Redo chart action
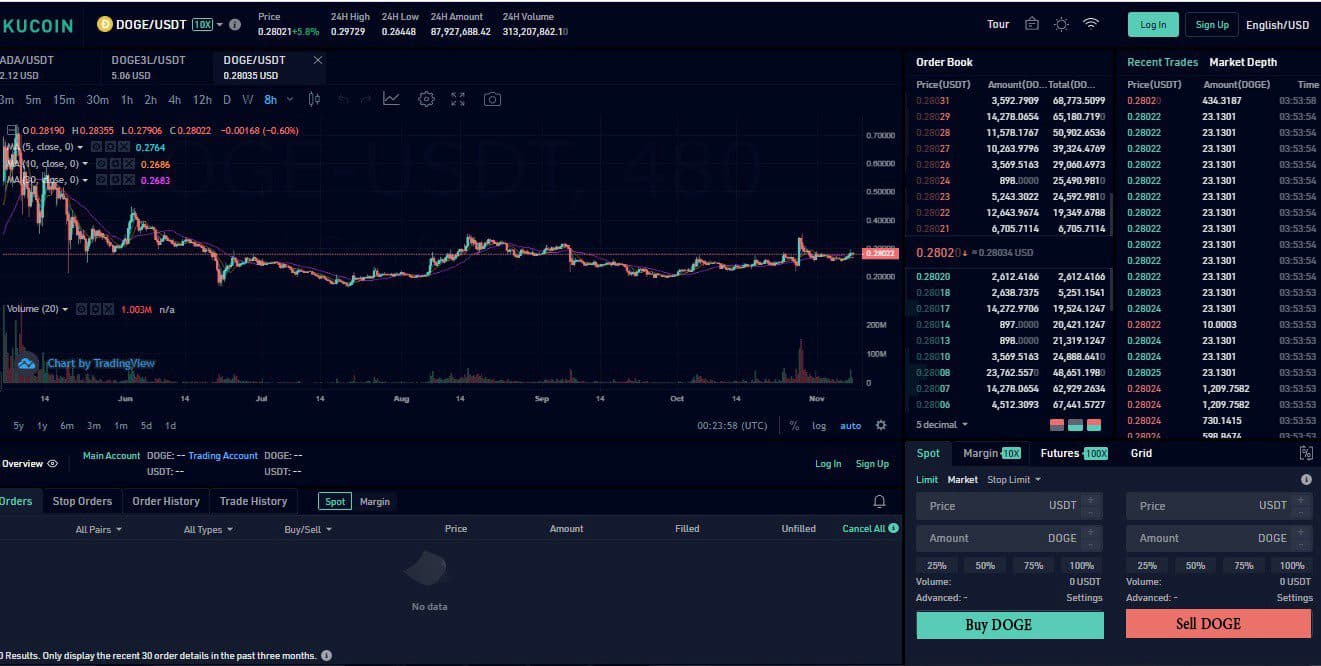The width and height of the screenshot is (1321, 666). point(366,99)
